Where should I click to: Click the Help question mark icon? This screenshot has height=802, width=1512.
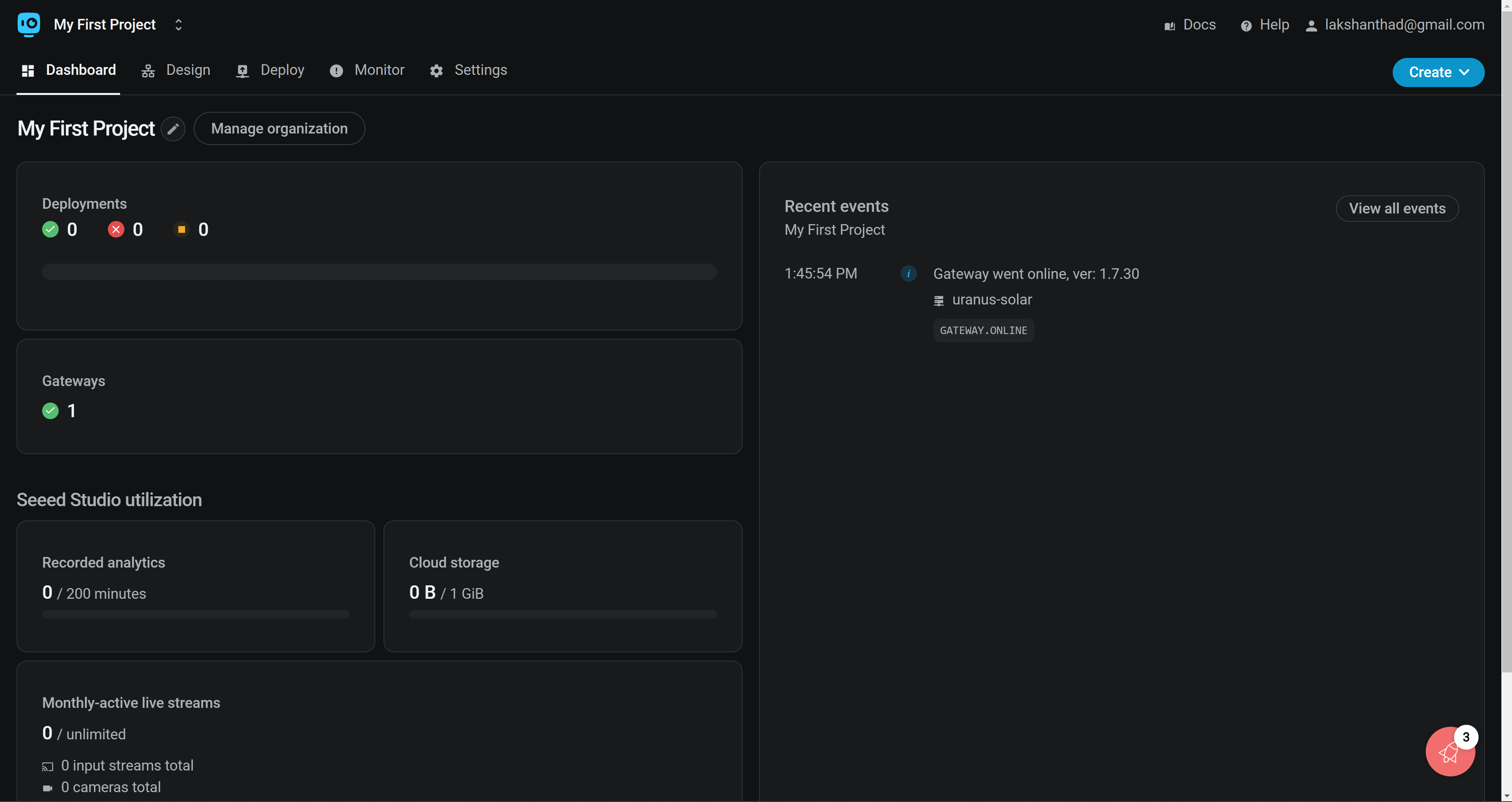coord(1246,26)
